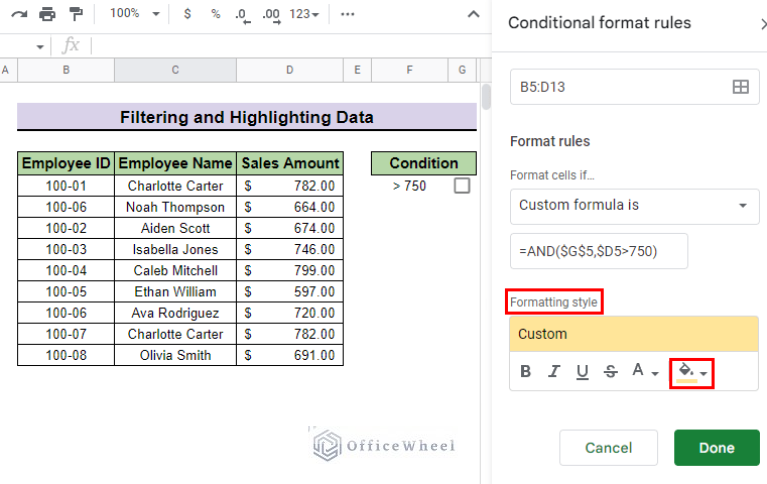Select the 746.00 sales amount cell
Image resolution: width=767 pixels, height=484 pixels.
[x=290, y=249]
